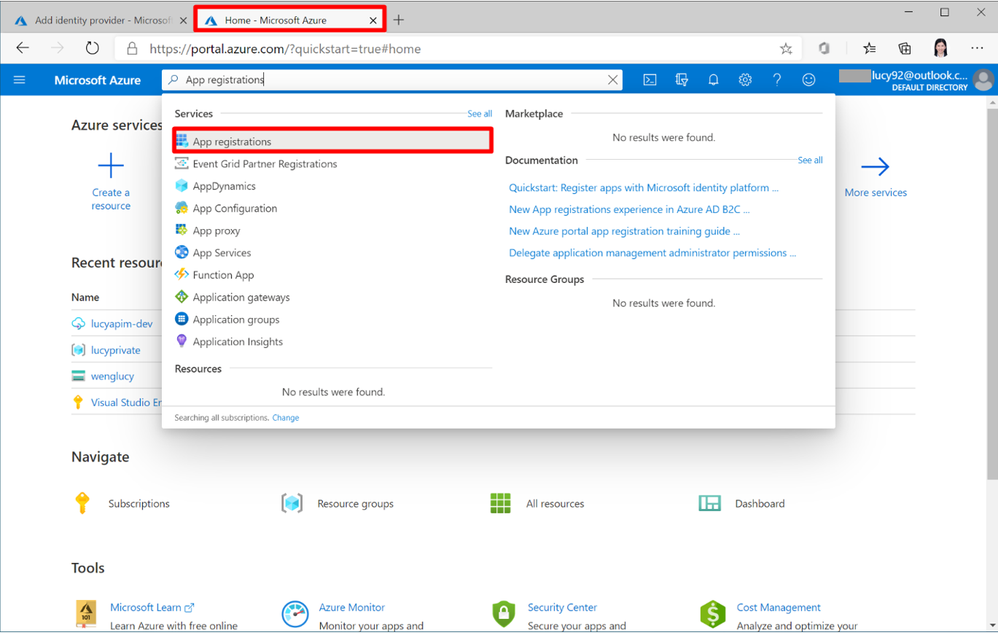
Task: Open lucyprivate recent resource
Action: tap(115, 350)
